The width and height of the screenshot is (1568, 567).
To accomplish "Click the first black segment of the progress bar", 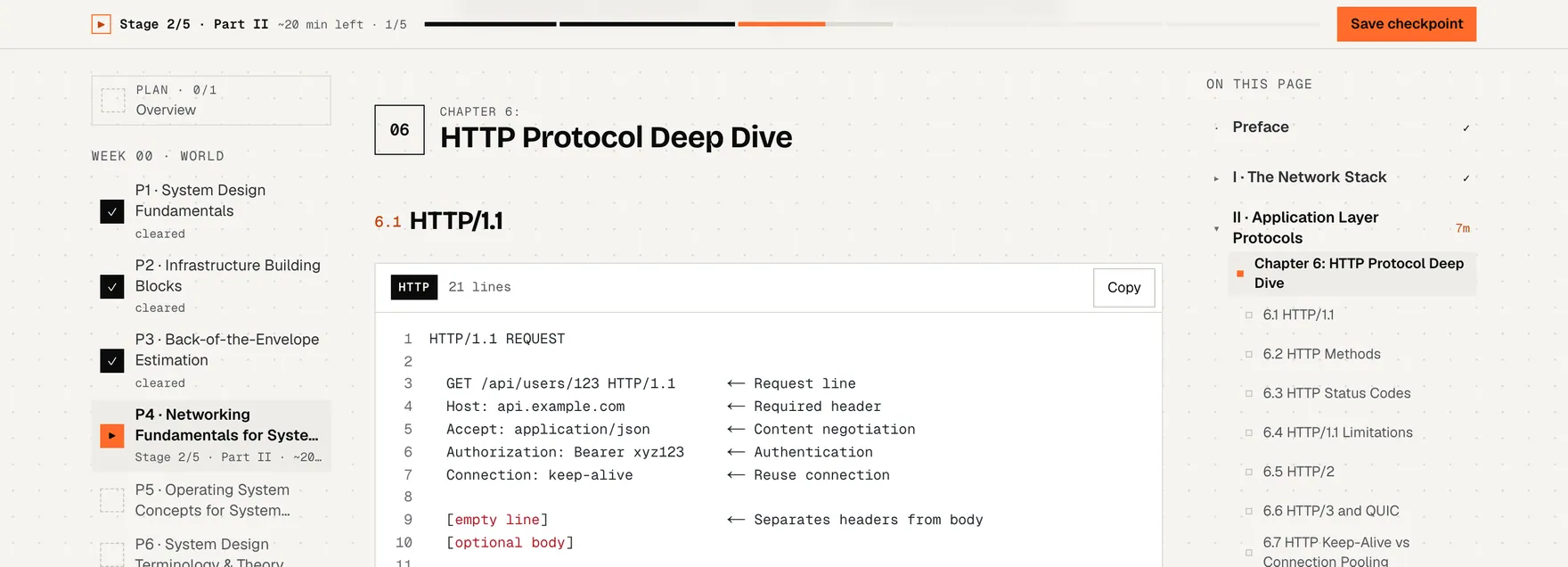I will pyautogui.click(x=490, y=24).
